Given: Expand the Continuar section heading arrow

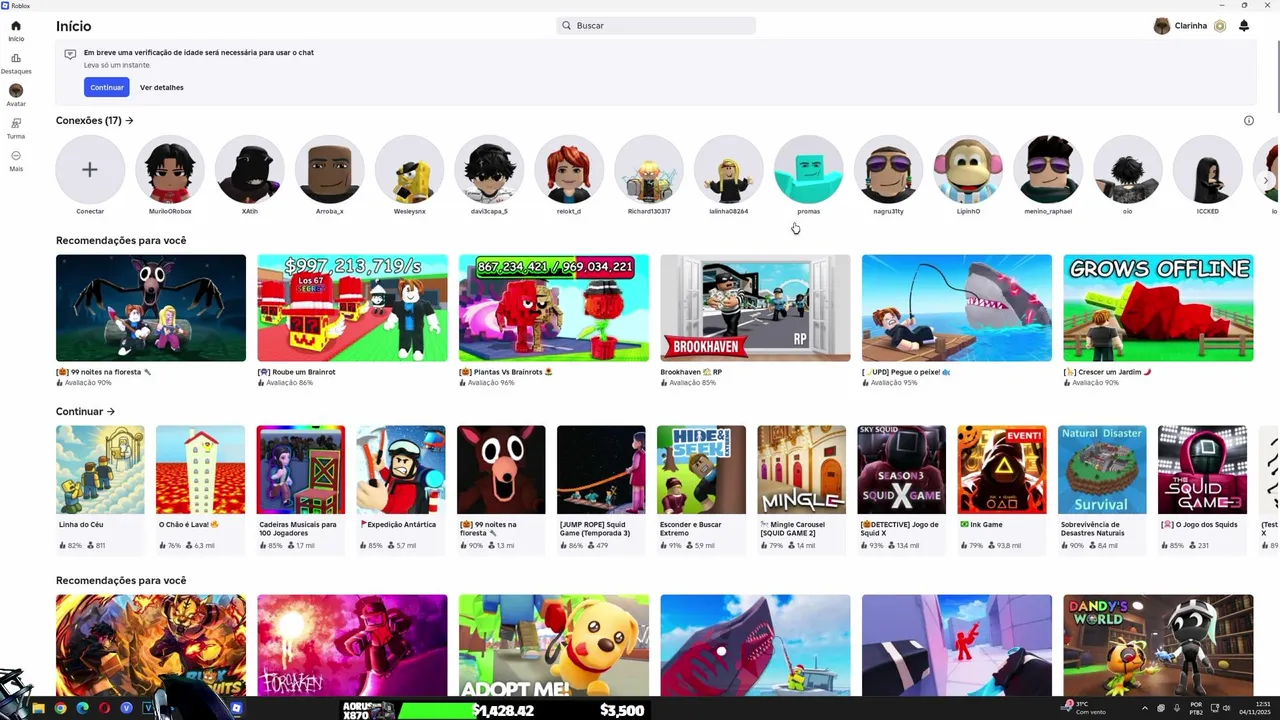Looking at the screenshot, I should click(111, 412).
